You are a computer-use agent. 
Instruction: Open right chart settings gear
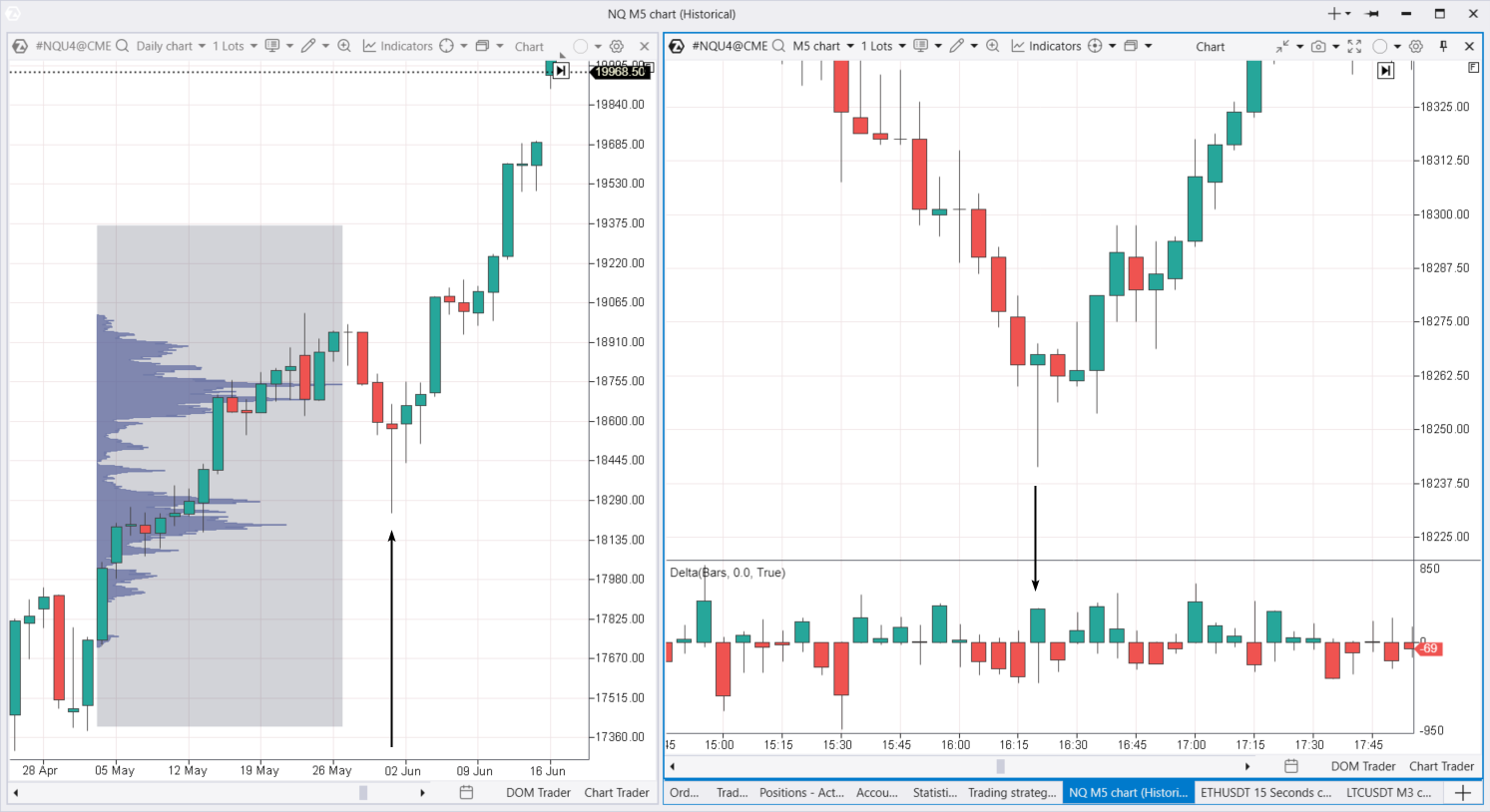pyautogui.click(x=1416, y=46)
